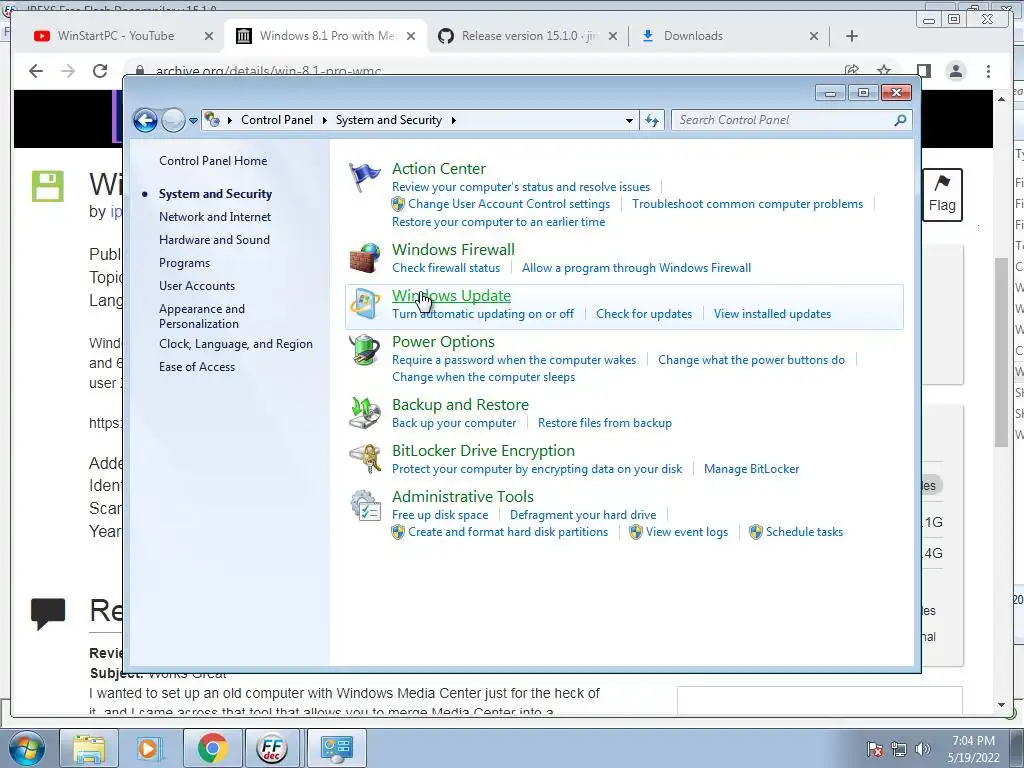
Task: Click Change User Account Control settings
Action: (x=509, y=204)
